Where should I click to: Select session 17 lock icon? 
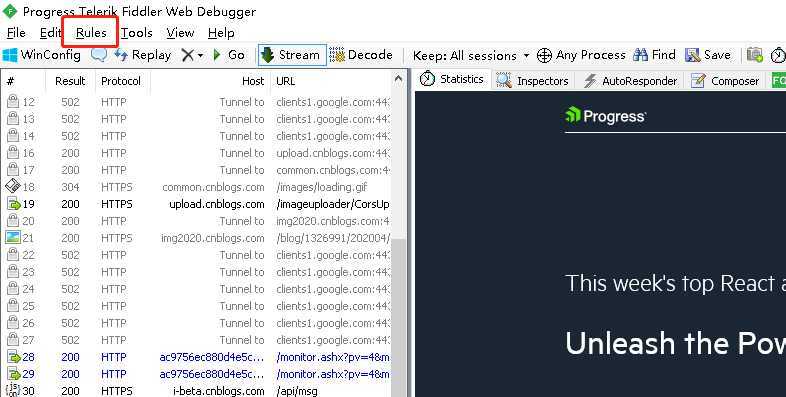click(x=13, y=170)
